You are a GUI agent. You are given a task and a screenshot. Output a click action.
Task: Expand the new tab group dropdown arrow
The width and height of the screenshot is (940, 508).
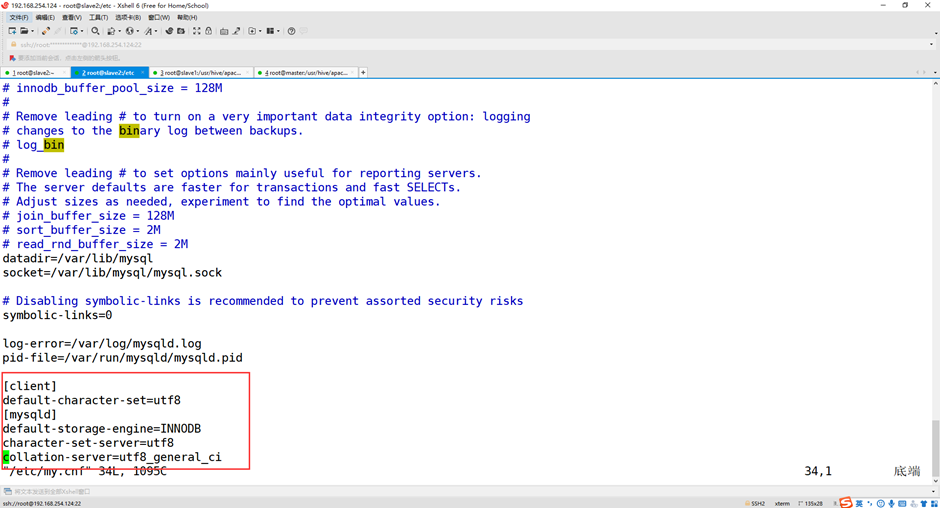pos(260,31)
